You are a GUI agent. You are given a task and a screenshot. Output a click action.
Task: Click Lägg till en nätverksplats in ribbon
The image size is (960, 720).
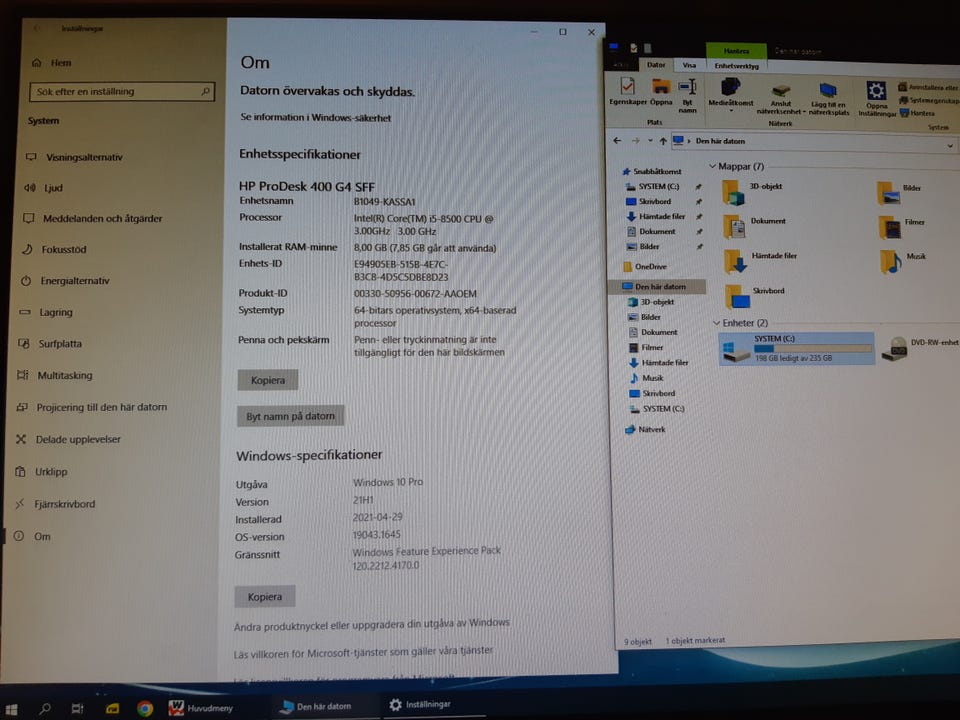[x=828, y=99]
